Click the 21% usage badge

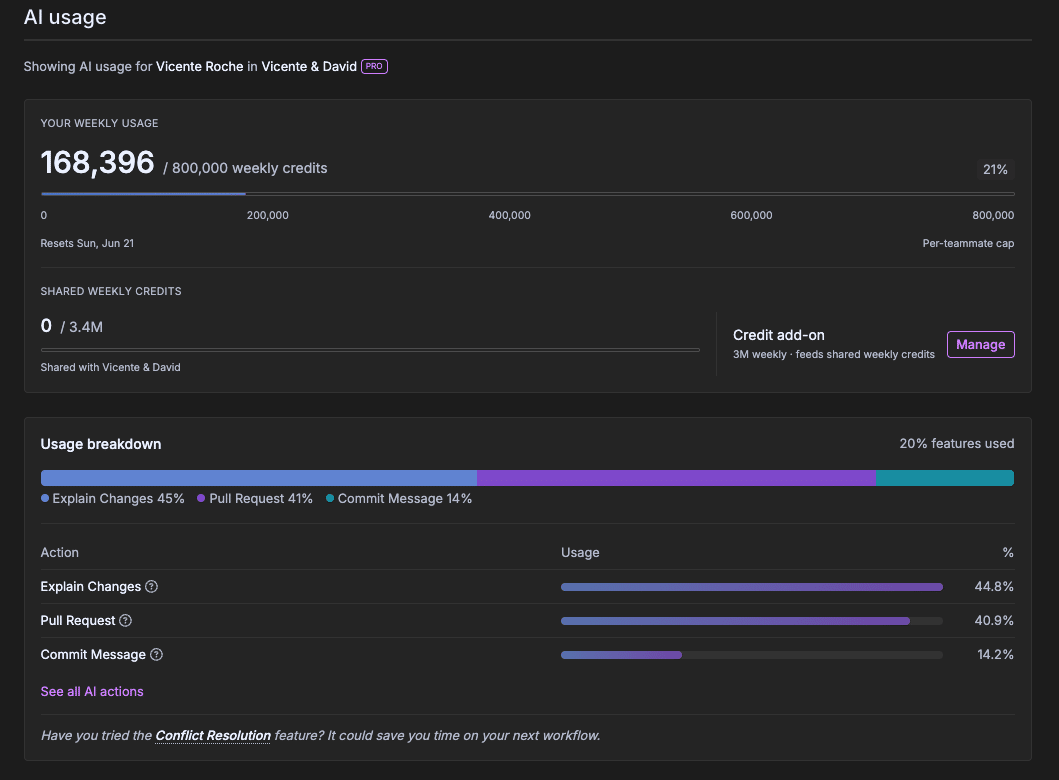click(x=995, y=170)
